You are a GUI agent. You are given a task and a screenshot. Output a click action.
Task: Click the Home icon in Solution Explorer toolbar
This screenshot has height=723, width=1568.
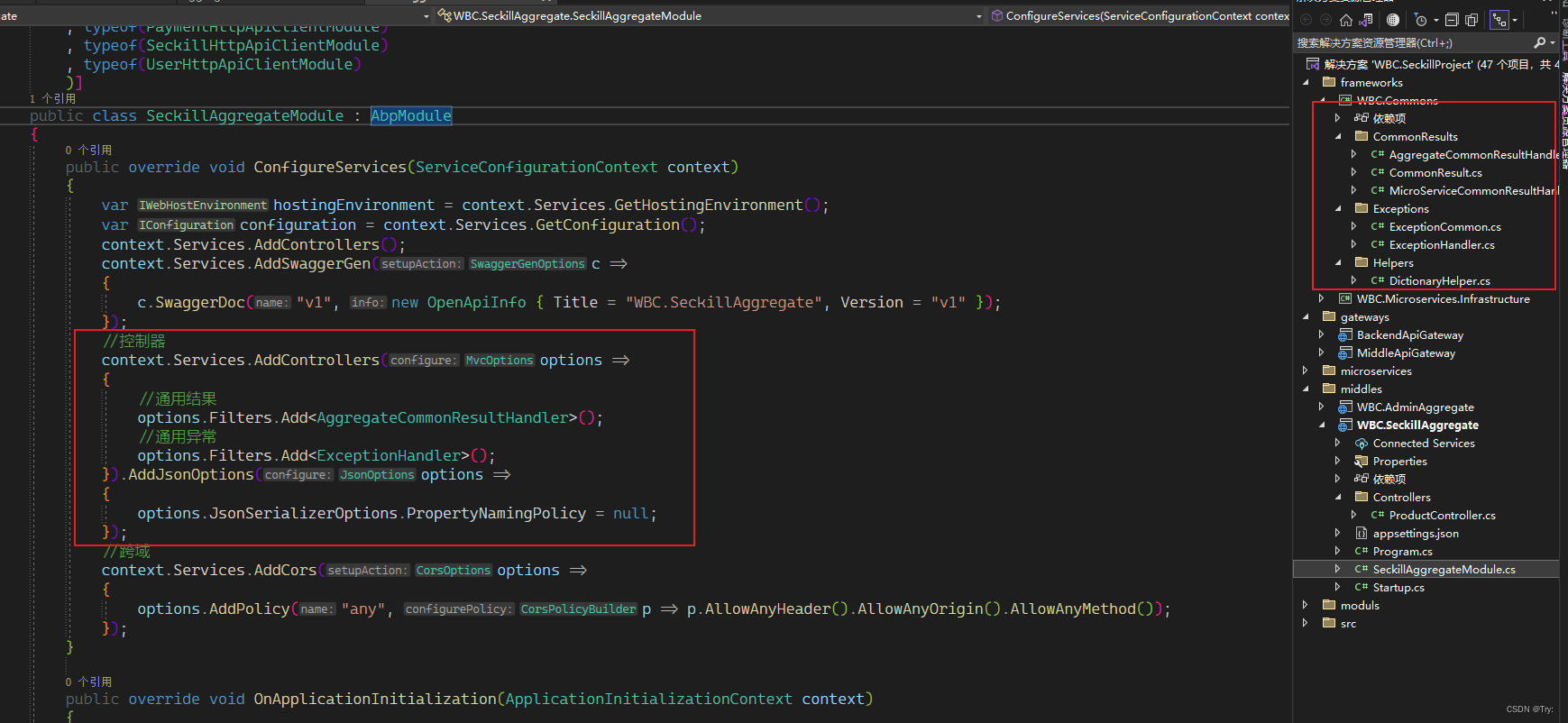(1346, 20)
